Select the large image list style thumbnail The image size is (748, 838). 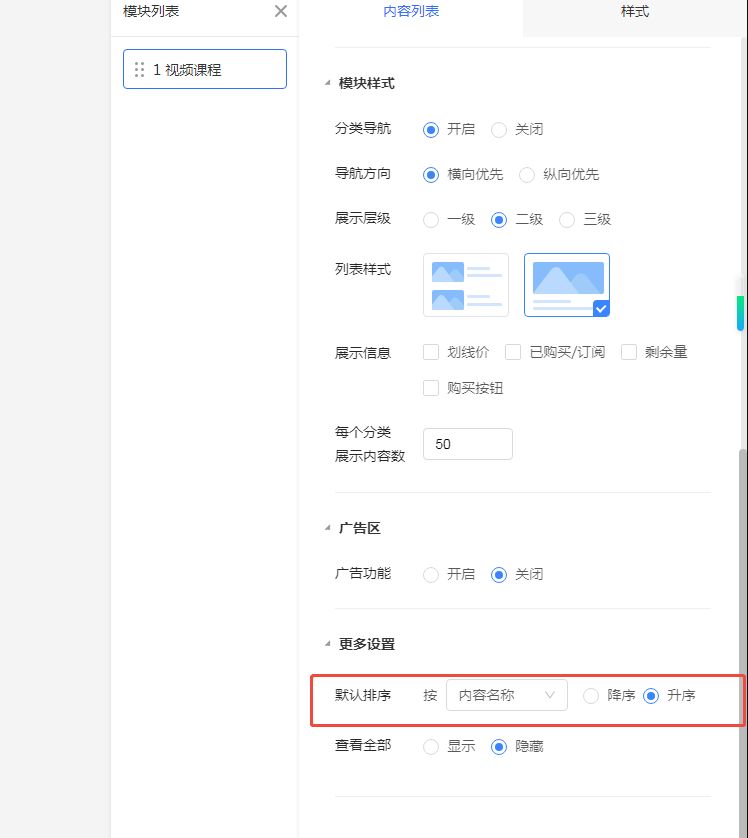coord(566,285)
